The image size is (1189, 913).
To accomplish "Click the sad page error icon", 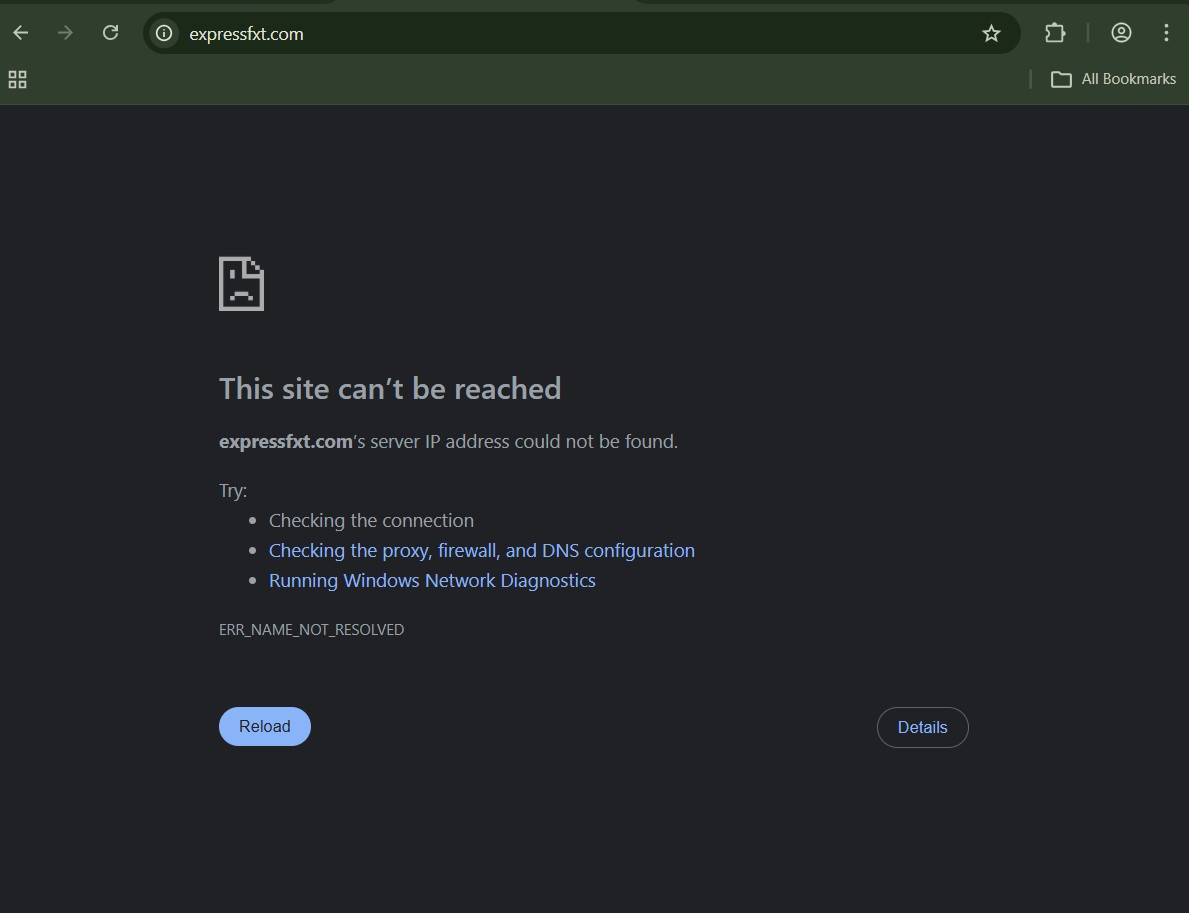I will (x=241, y=284).
